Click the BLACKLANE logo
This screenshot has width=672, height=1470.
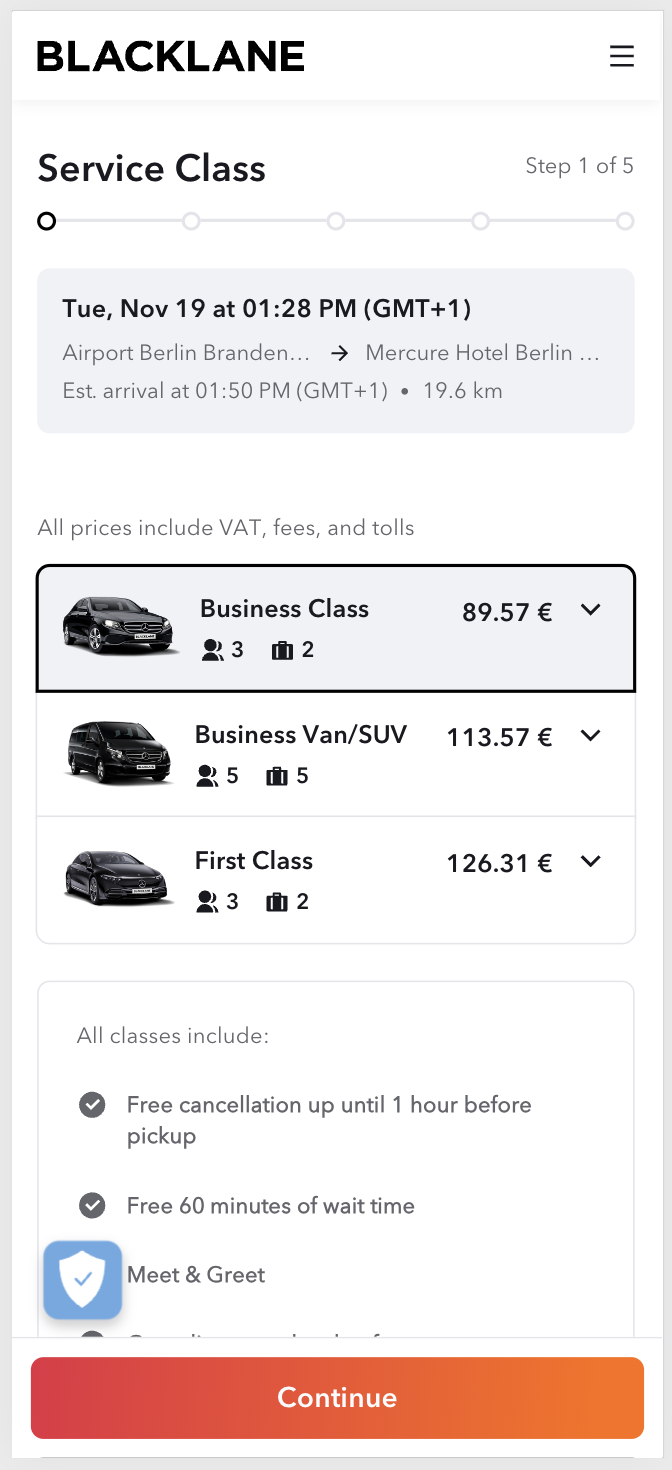click(x=171, y=56)
